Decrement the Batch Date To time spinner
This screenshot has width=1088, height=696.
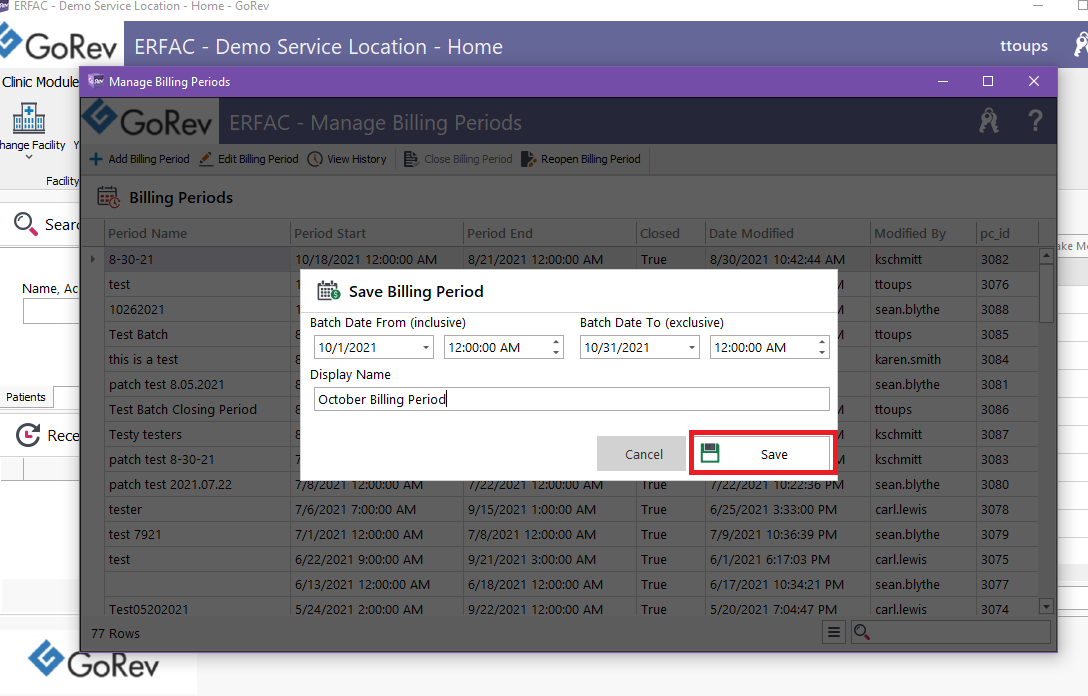tap(822, 353)
